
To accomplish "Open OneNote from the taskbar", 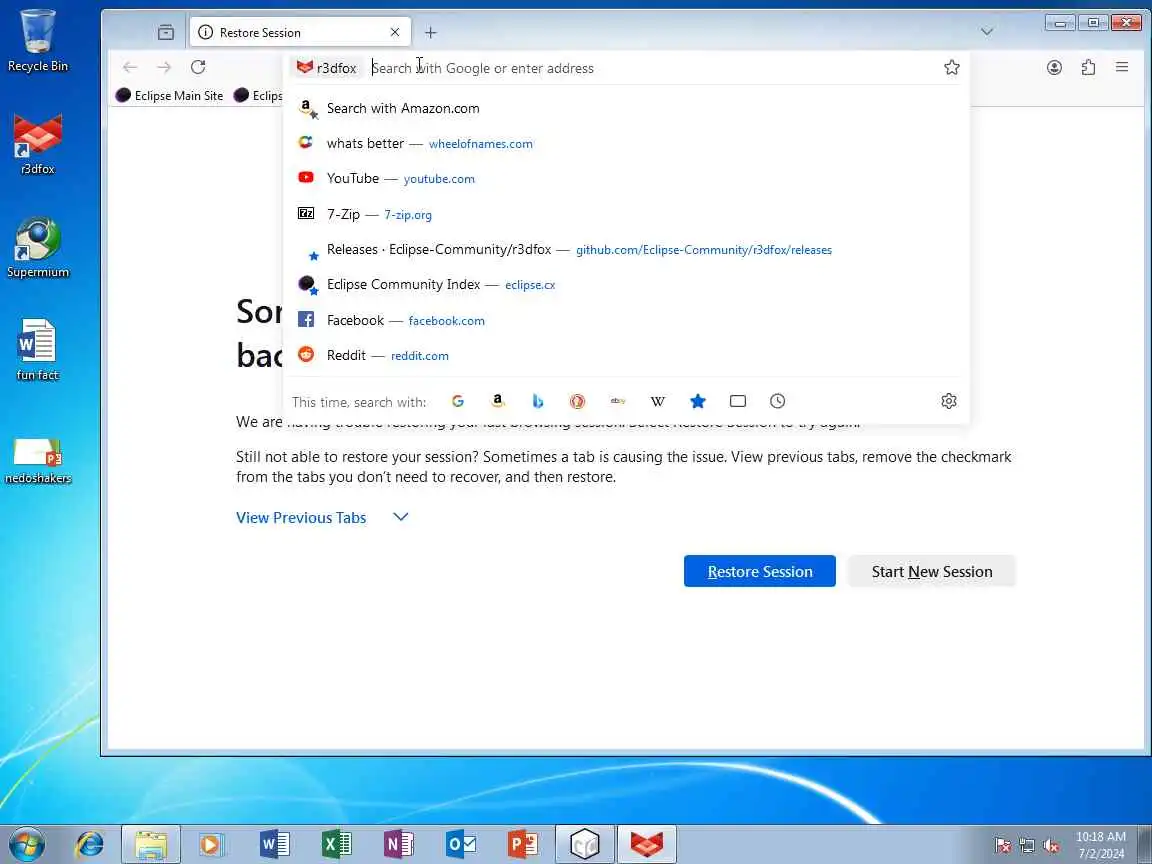I will tap(398, 844).
